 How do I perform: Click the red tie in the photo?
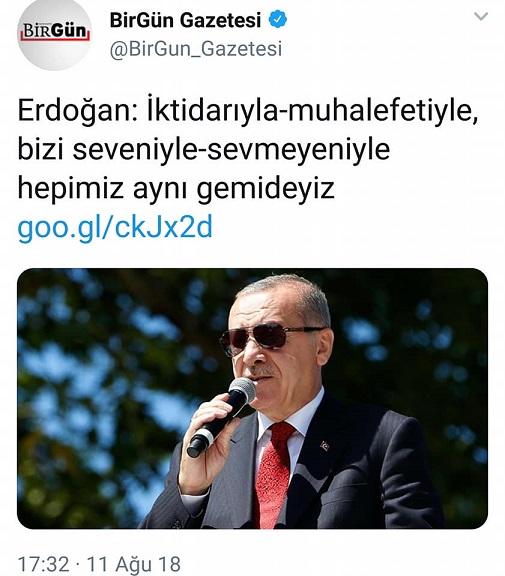point(274,474)
